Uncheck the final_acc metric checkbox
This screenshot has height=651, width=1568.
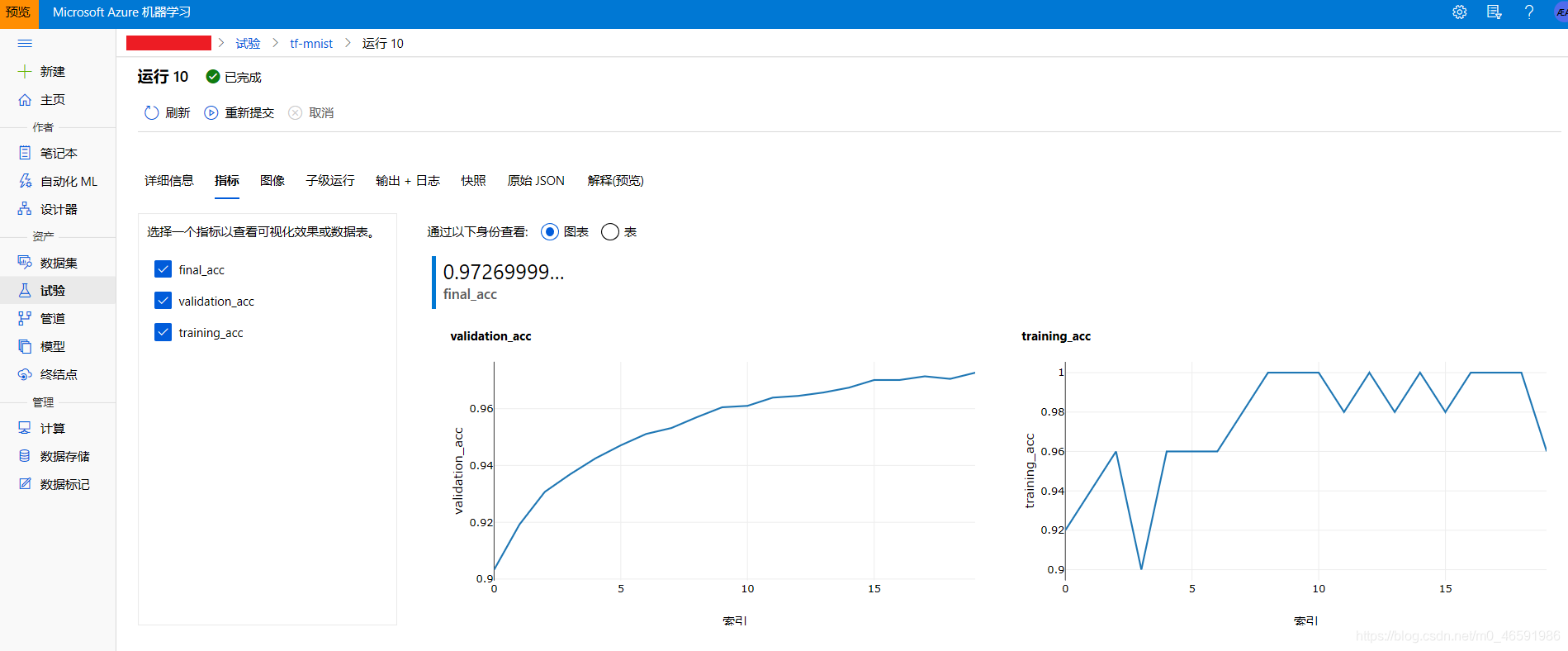[163, 269]
